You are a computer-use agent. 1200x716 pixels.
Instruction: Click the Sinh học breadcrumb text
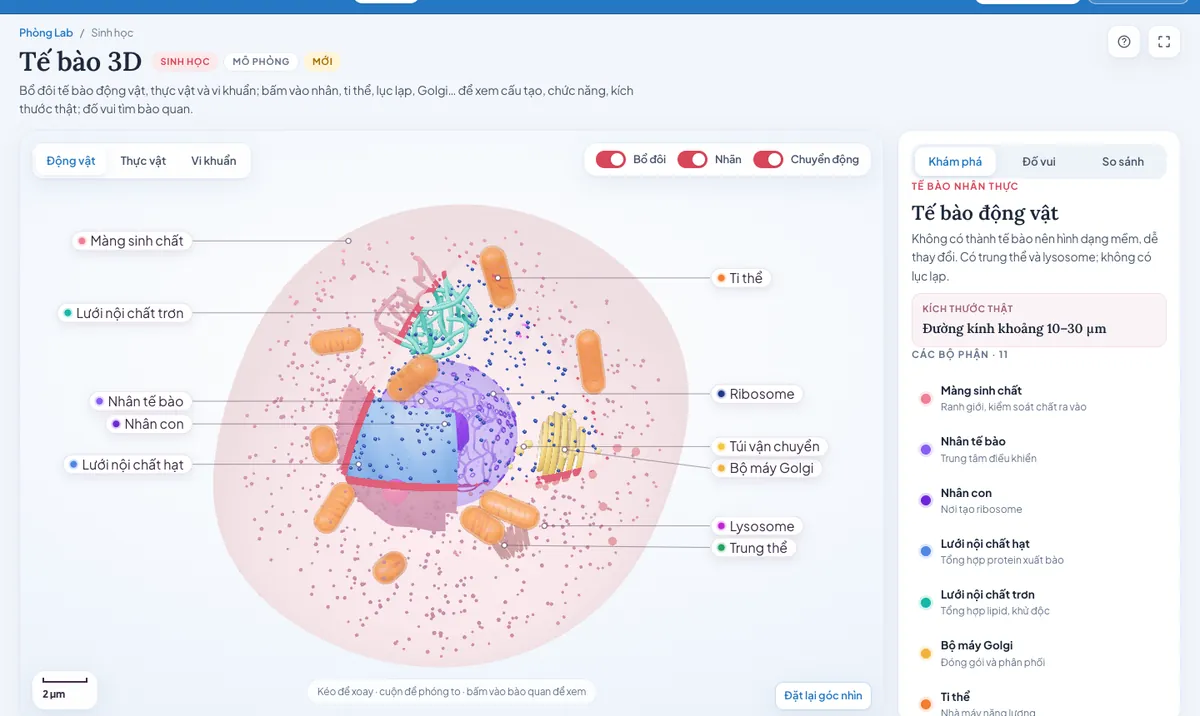[x=112, y=33]
